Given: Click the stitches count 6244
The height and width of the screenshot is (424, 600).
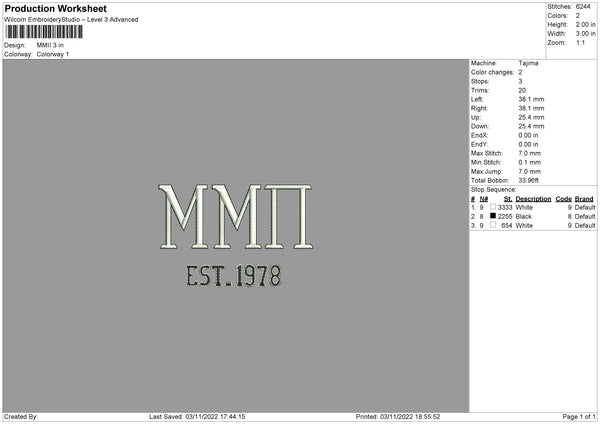Looking at the screenshot, I should point(583,7).
